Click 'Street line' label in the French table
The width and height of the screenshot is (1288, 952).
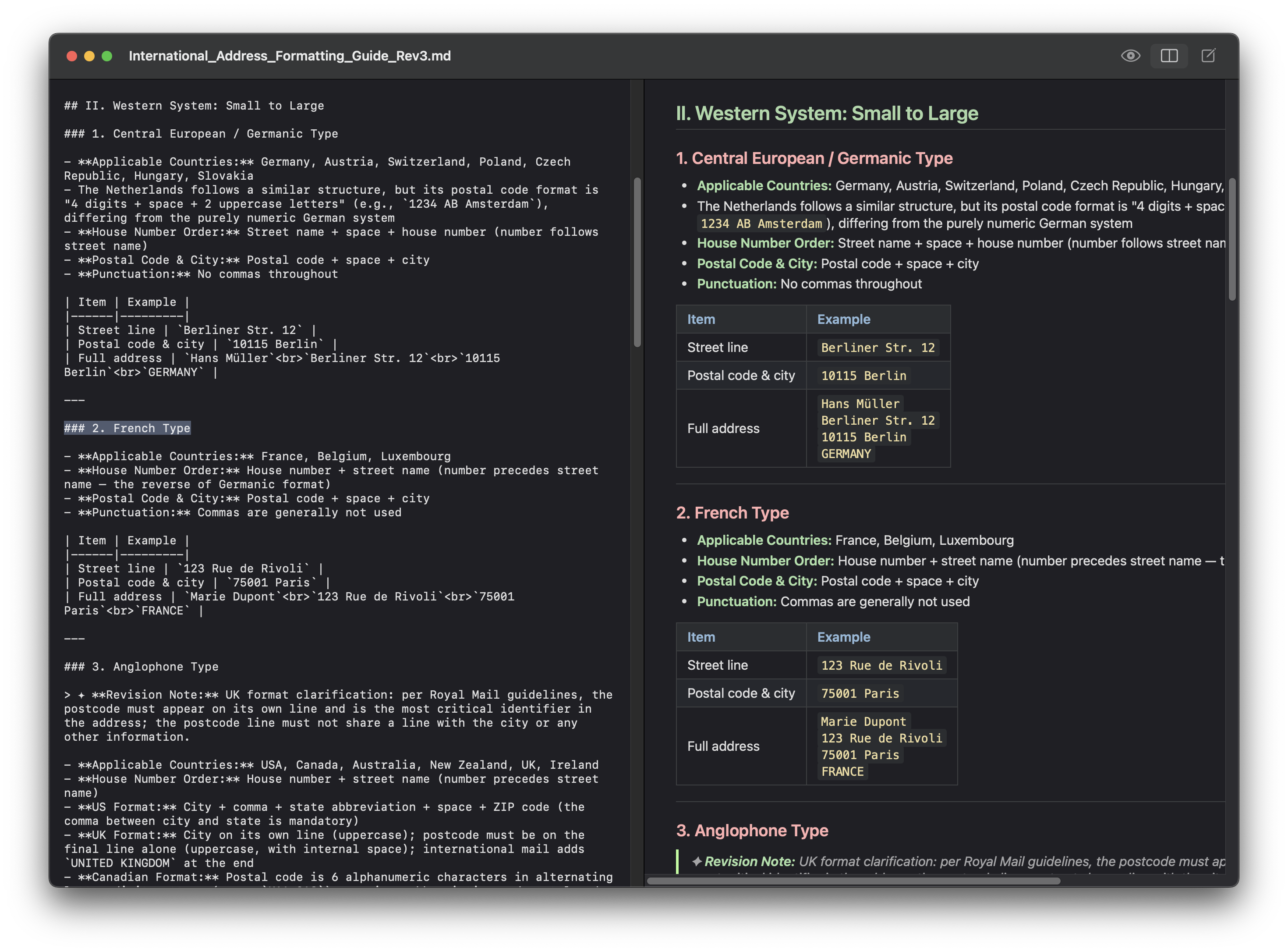pyautogui.click(x=717, y=666)
